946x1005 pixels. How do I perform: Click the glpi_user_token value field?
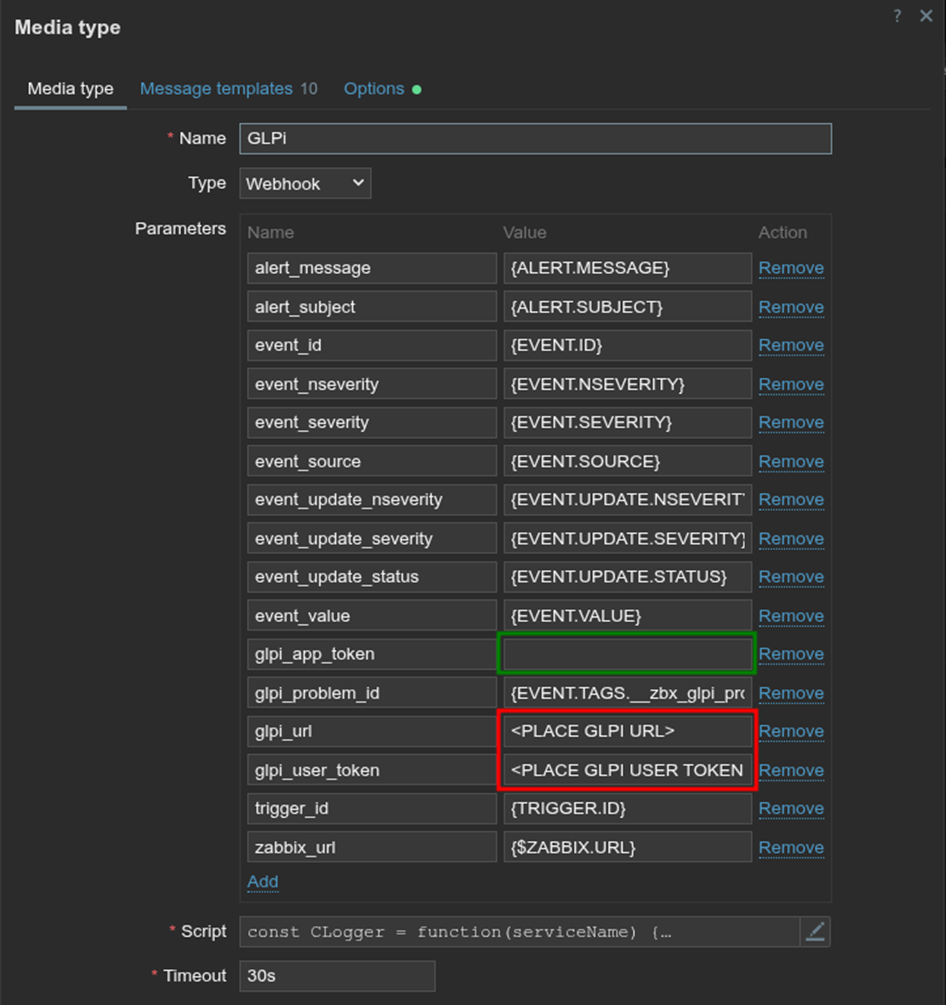[x=627, y=770]
